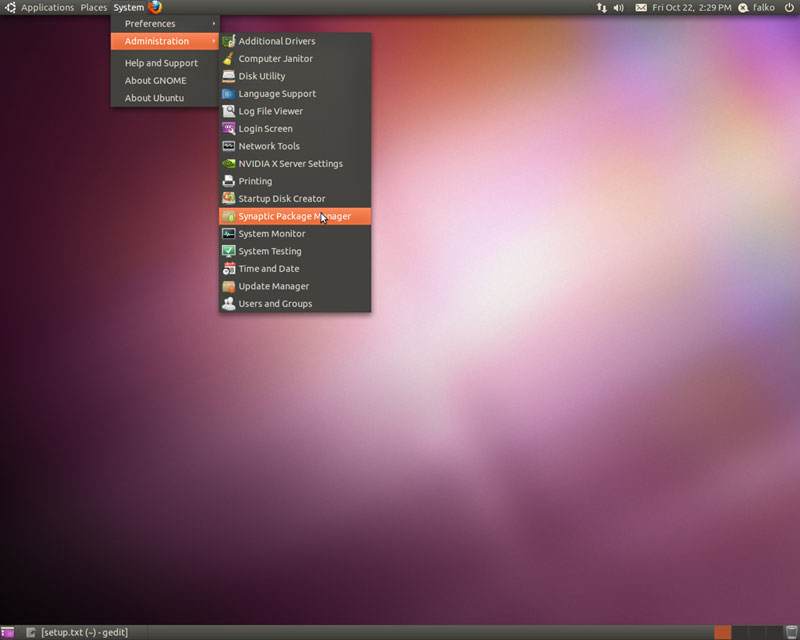Image resolution: width=800 pixels, height=640 pixels.
Task: Open Language Support
Action: coord(295,93)
